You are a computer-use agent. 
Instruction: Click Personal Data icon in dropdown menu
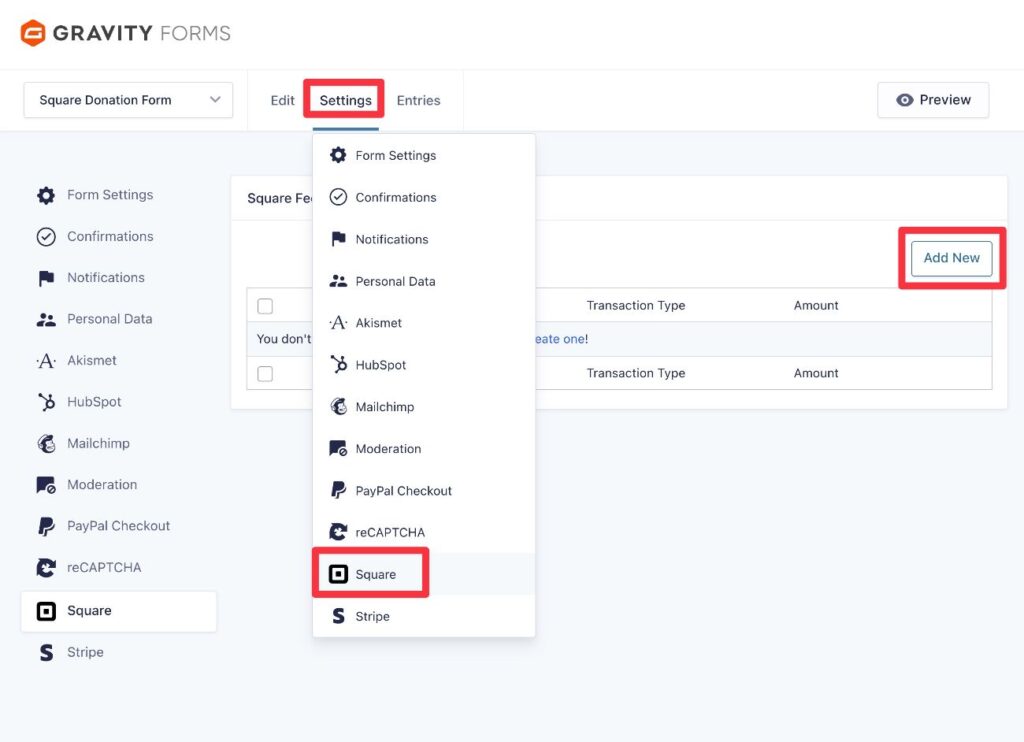click(x=338, y=281)
